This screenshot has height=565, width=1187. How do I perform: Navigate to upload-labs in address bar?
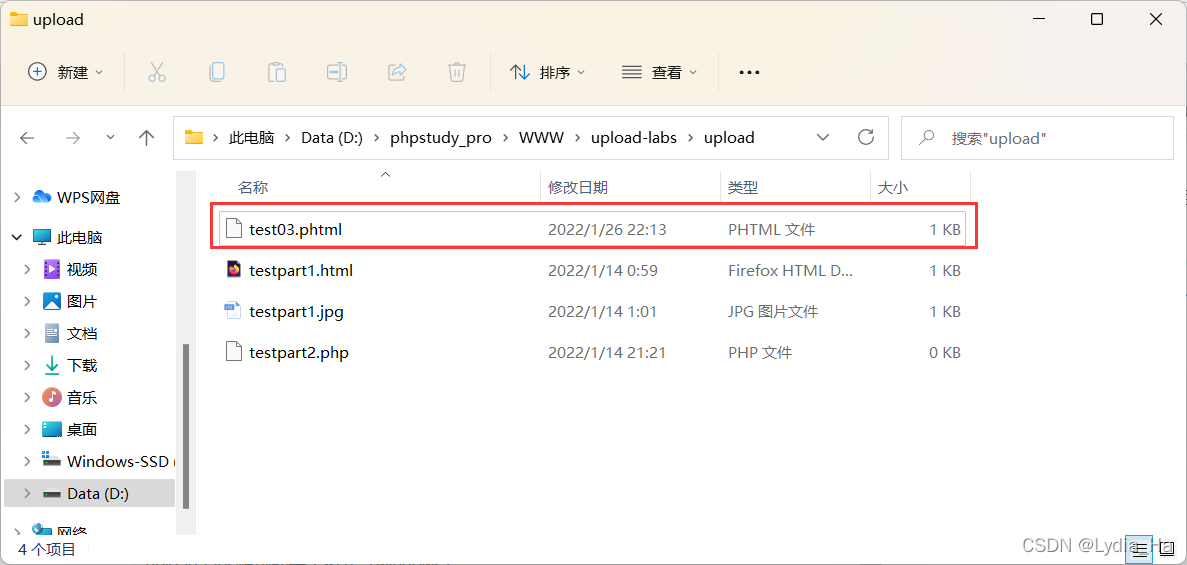click(x=634, y=138)
